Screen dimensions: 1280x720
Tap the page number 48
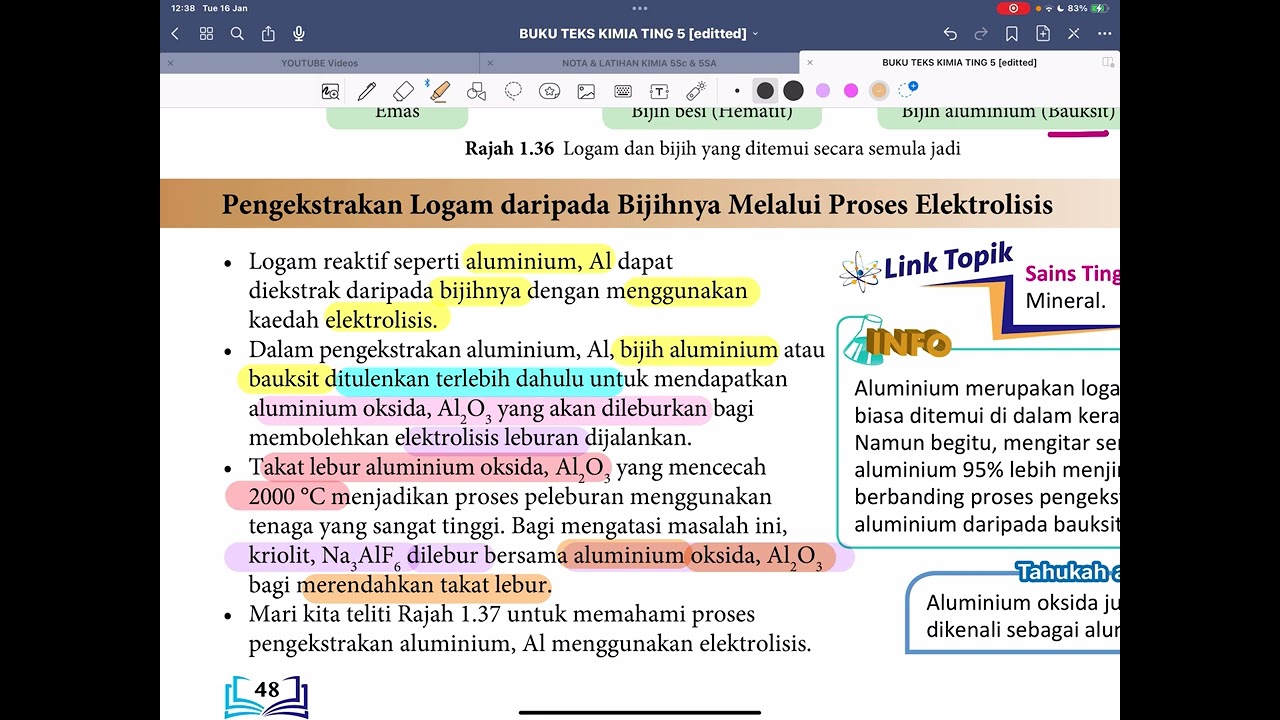tap(267, 690)
